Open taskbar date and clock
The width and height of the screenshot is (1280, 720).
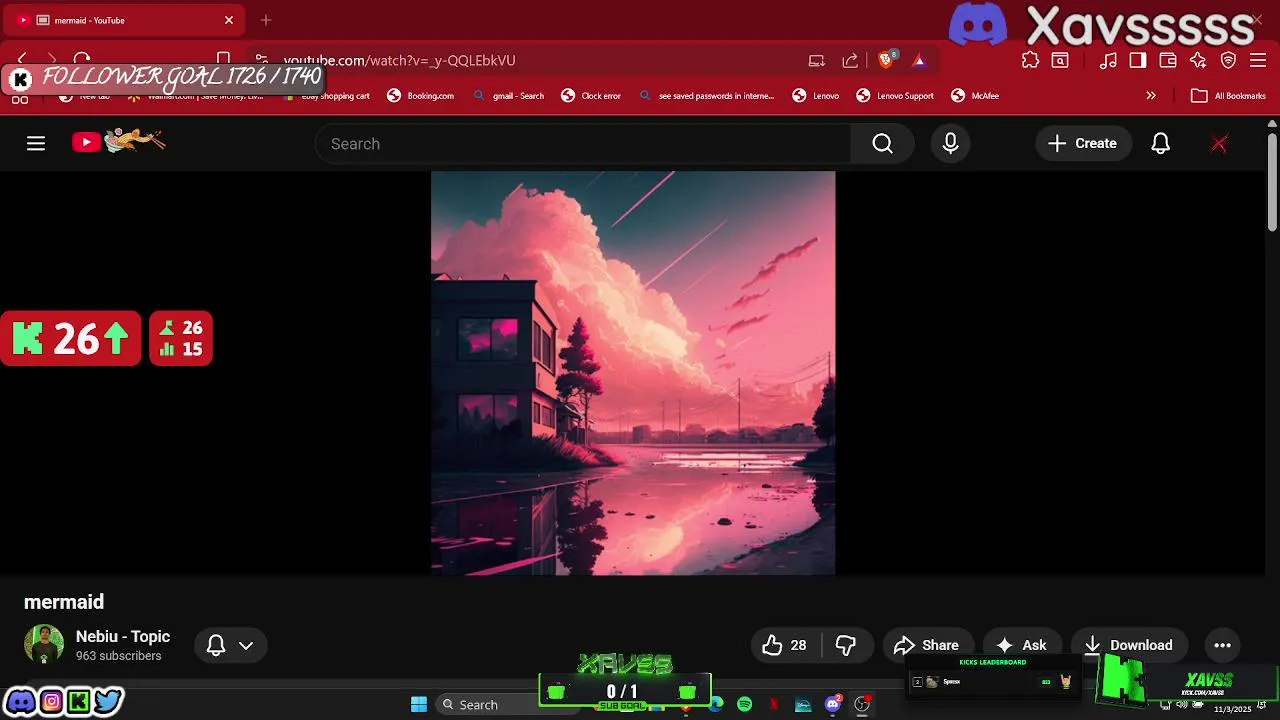click(1233, 709)
